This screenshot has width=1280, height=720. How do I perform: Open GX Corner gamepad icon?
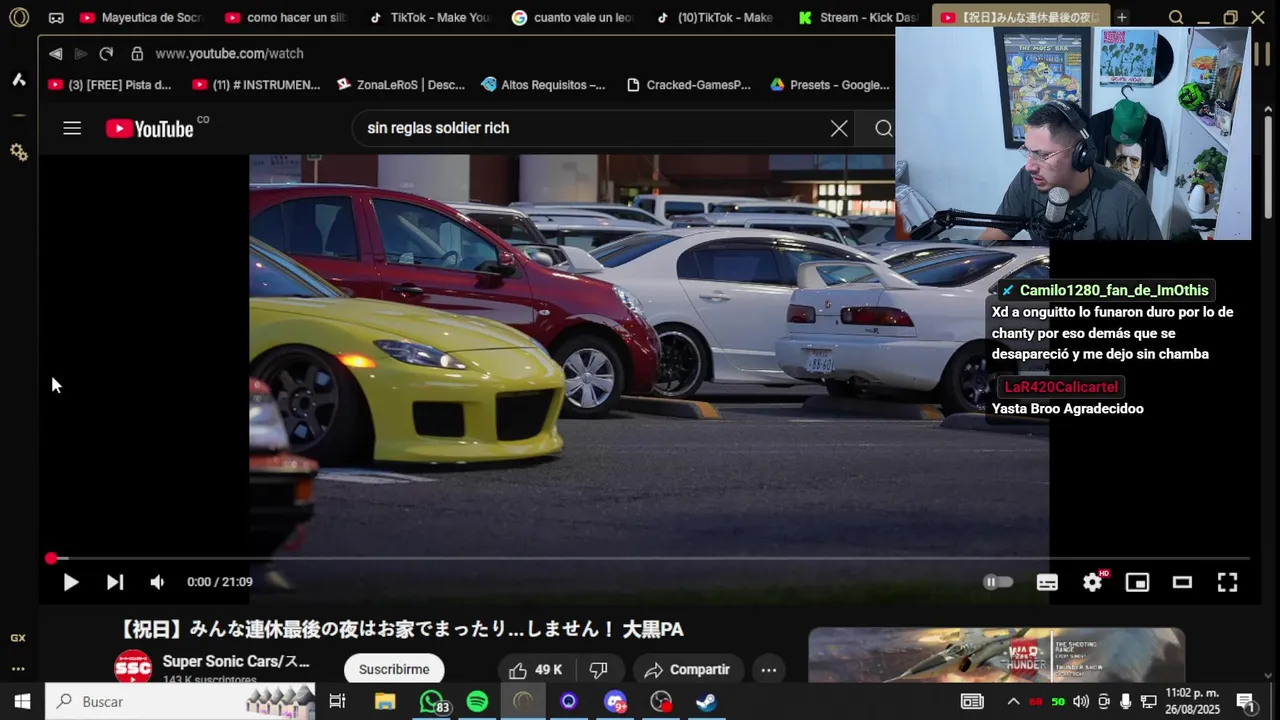click(56, 17)
